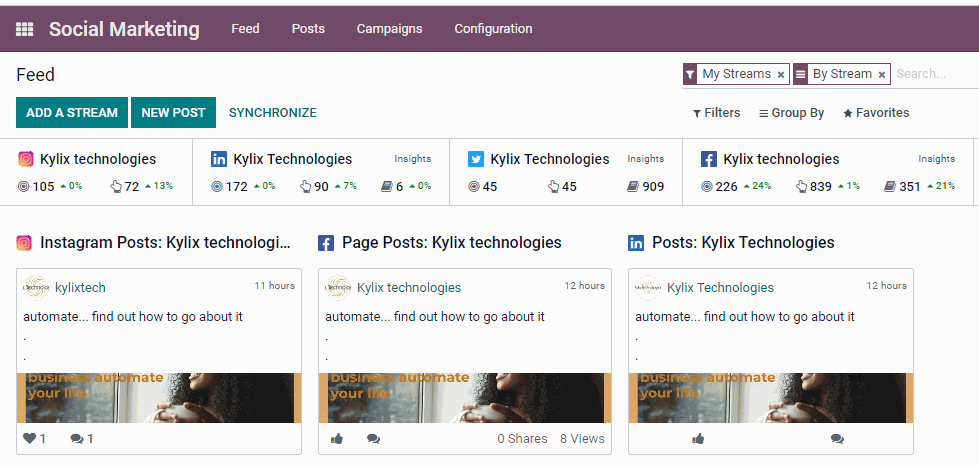
Task: Click the Instagram icon of Instagram Posts stream
Action: click(x=24, y=243)
